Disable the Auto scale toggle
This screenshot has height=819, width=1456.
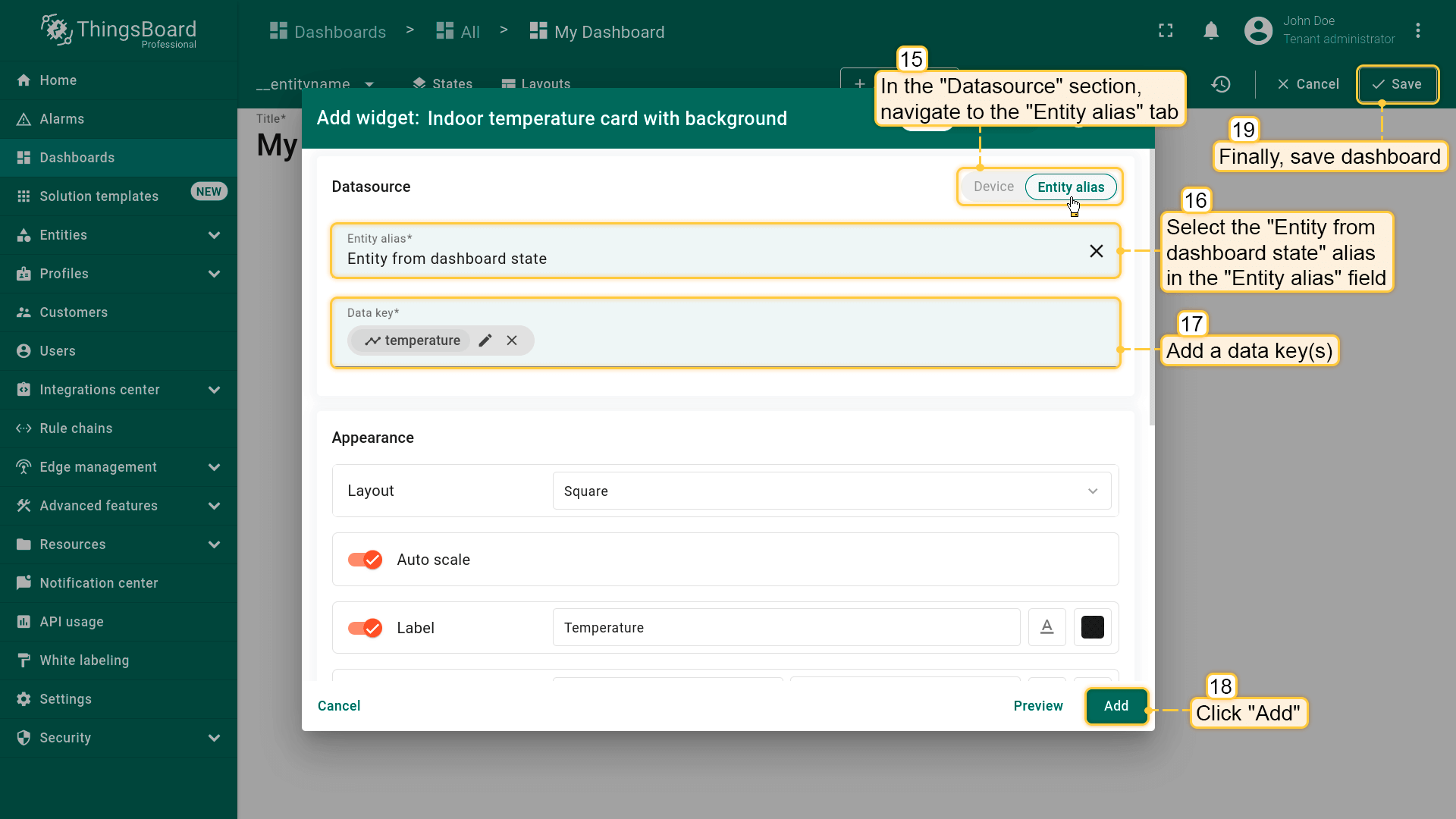pyautogui.click(x=365, y=560)
